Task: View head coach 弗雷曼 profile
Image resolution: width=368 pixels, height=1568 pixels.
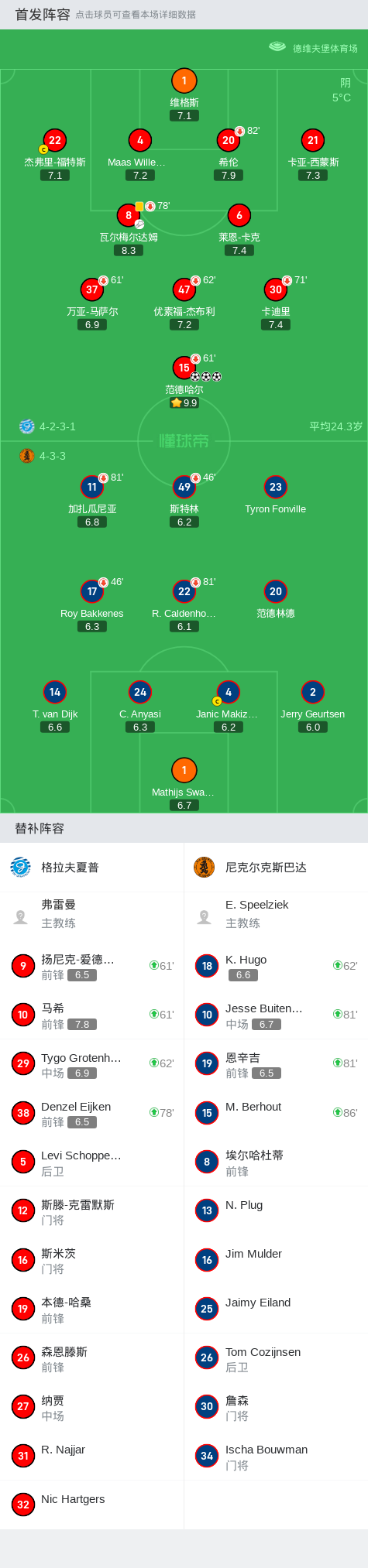Action: click(91, 914)
